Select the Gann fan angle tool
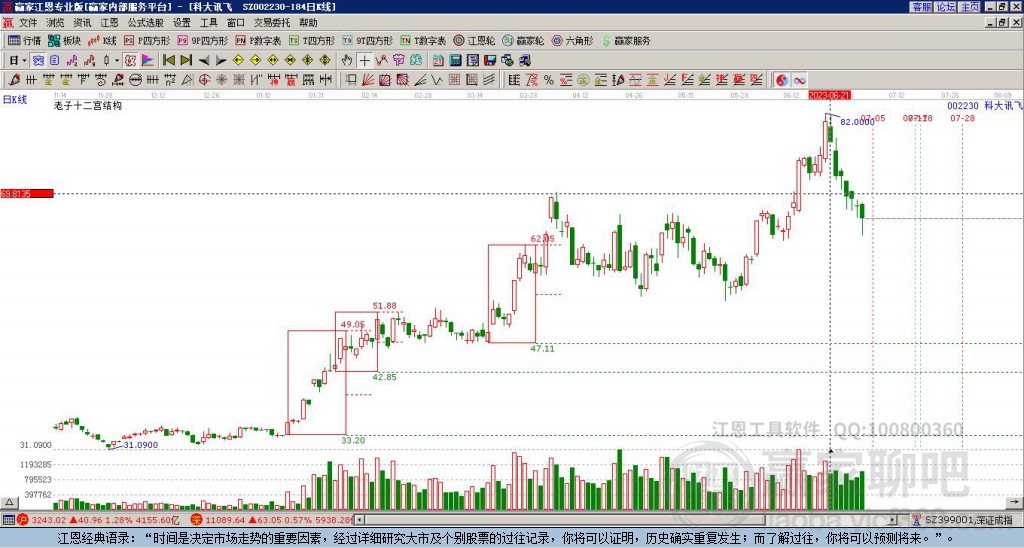 368,80
